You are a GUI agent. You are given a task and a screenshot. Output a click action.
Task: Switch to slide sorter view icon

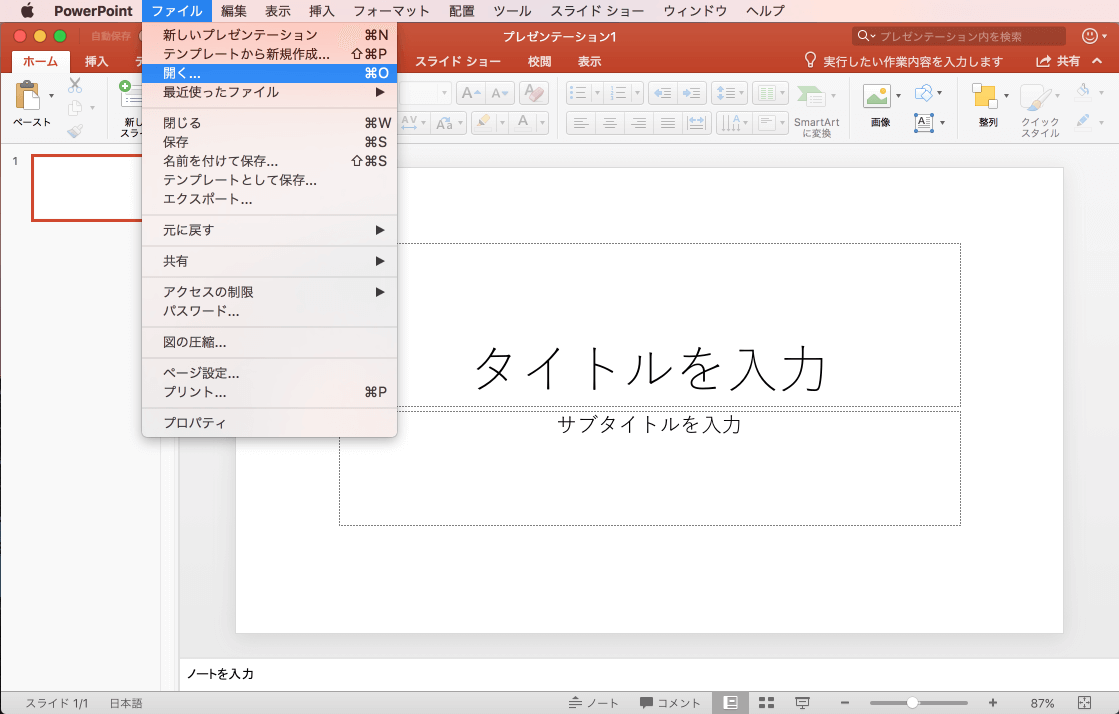[767, 703]
